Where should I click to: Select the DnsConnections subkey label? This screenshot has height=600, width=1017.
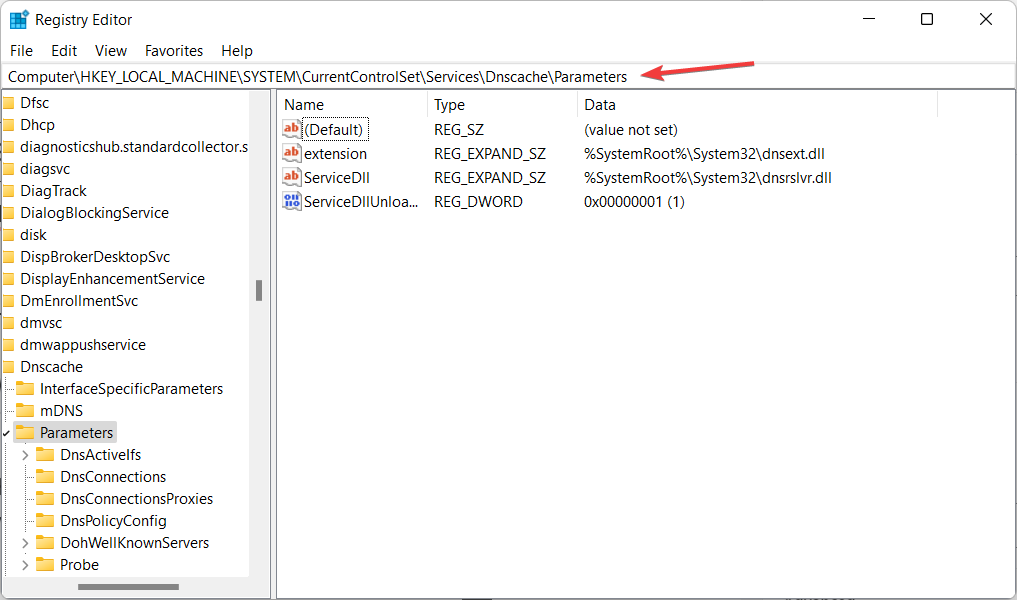point(113,477)
